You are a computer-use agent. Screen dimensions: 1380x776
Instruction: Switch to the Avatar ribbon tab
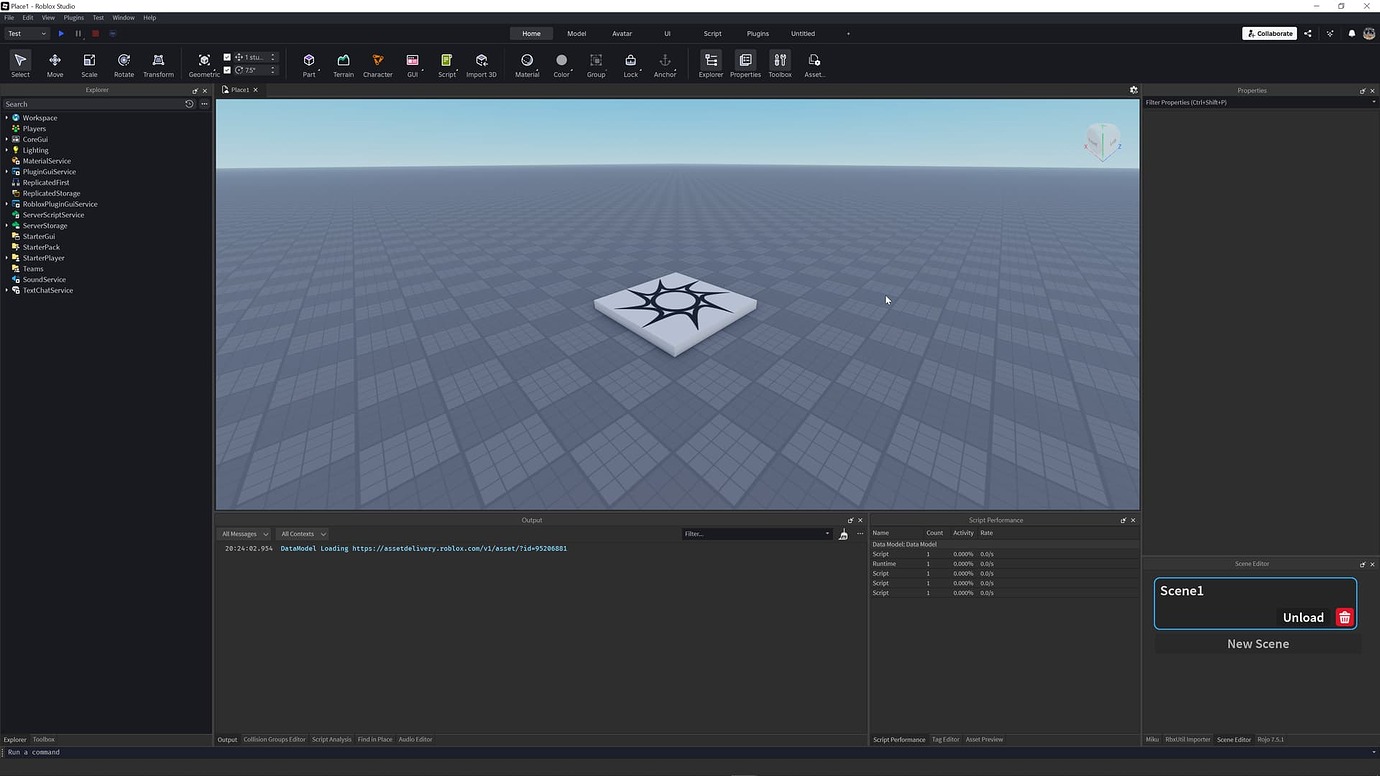tap(622, 33)
